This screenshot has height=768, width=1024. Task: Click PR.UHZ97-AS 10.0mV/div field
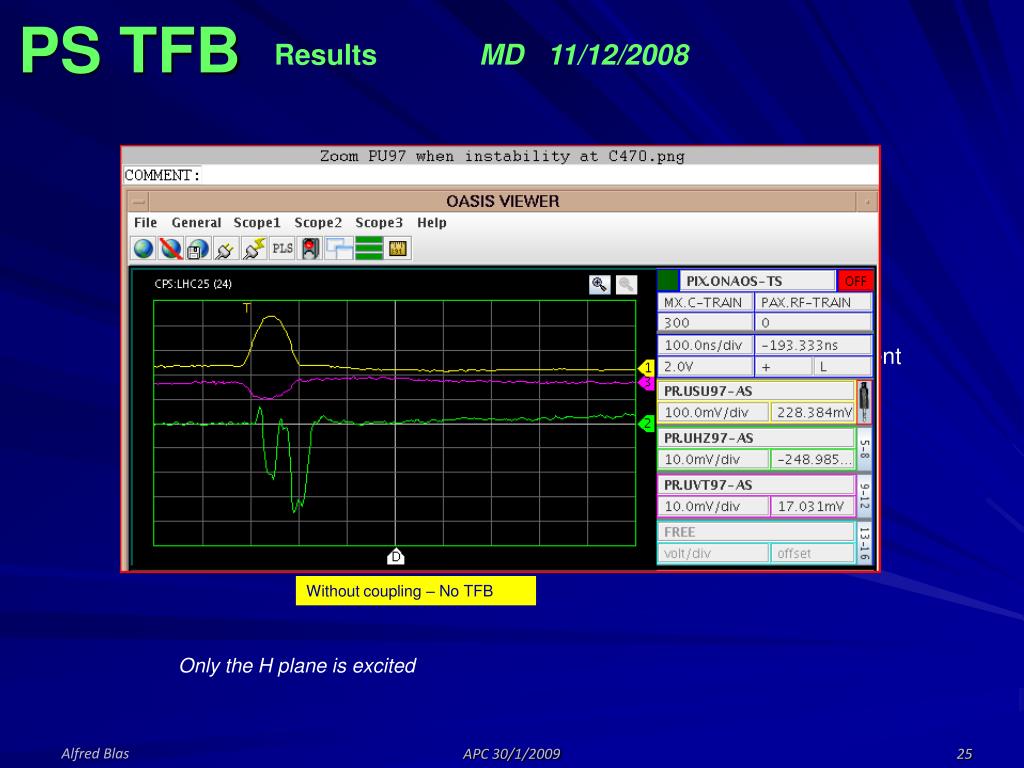click(x=713, y=459)
